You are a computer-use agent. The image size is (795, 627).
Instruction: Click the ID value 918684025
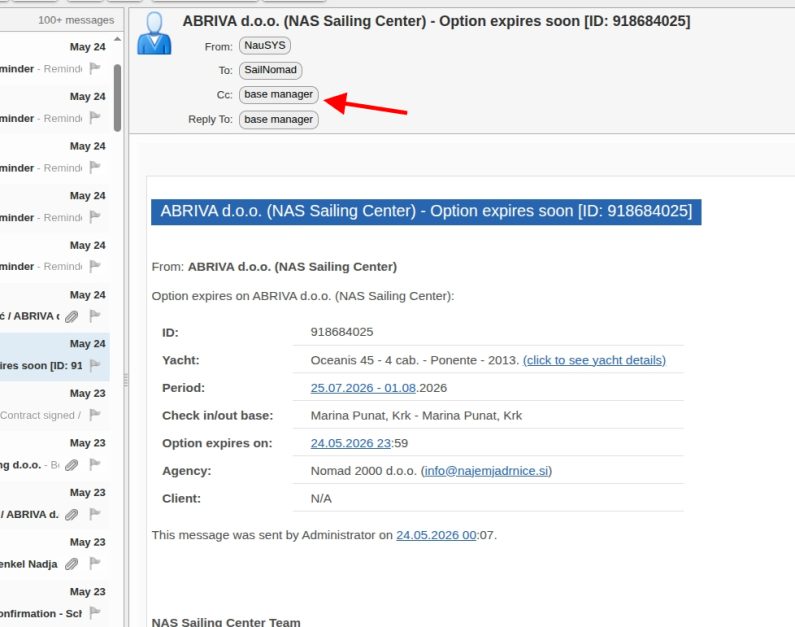pyautogui.click(x=342, y=332)
